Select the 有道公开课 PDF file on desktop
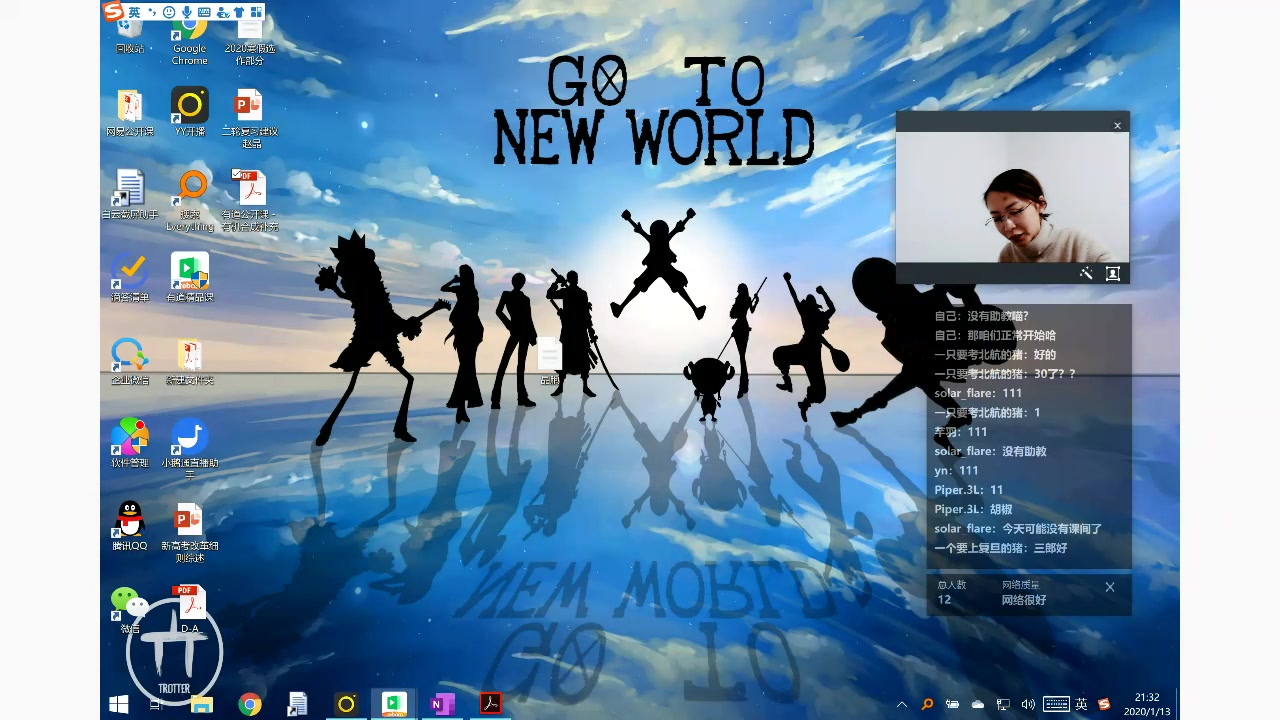 [x=249, y=200]
